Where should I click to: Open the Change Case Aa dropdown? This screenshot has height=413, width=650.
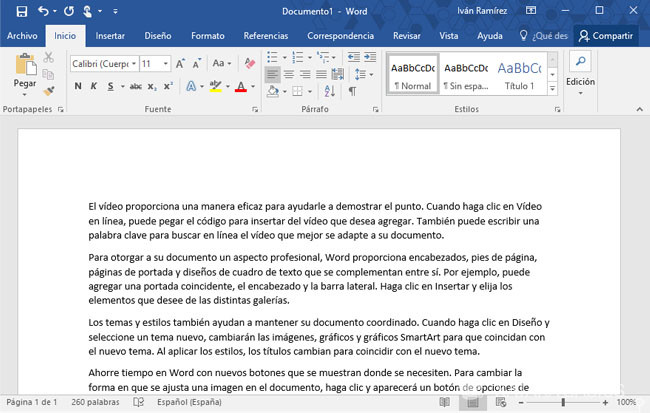[221, 63]
